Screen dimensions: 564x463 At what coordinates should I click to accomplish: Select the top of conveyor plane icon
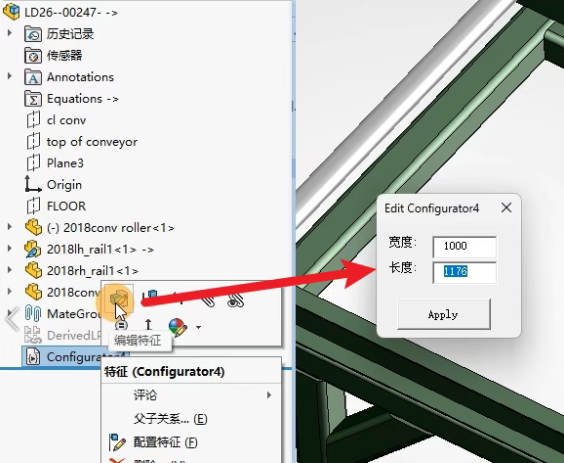(33, 141)
